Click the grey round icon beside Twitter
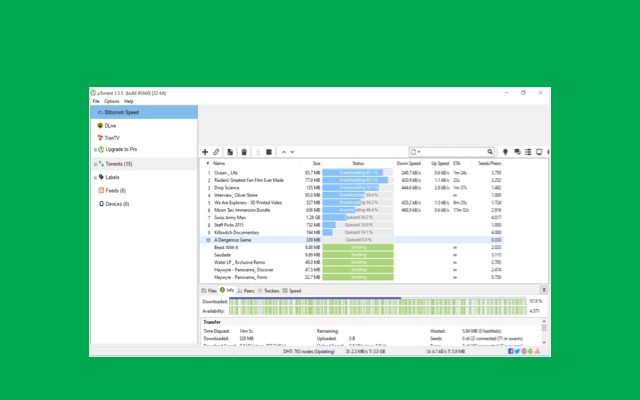 coord(524,351)
